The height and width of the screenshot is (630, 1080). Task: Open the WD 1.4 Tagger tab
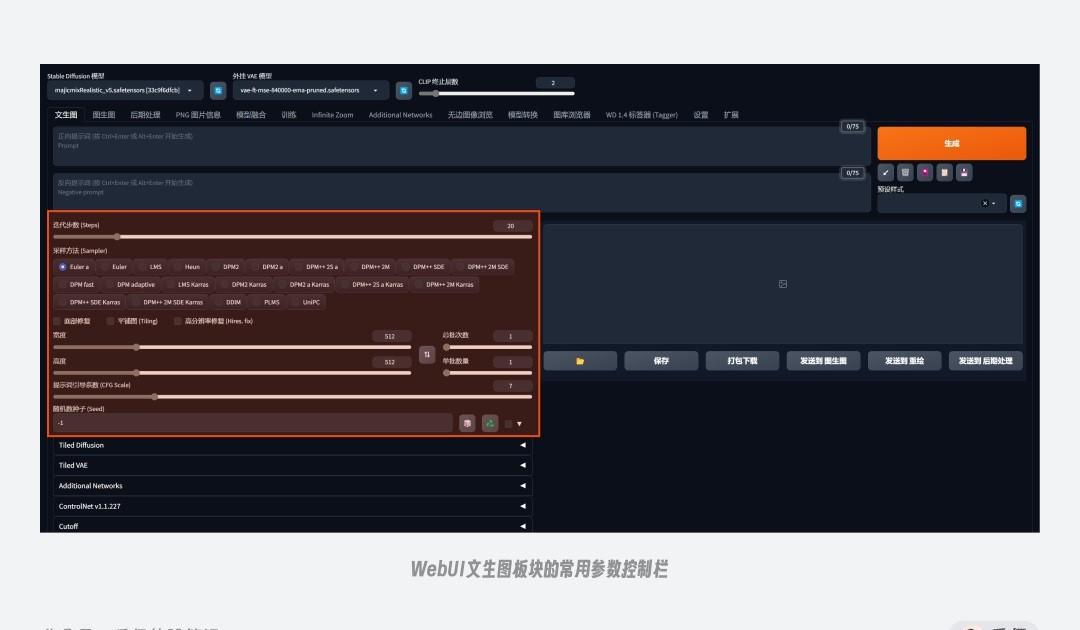pos(641,115)
